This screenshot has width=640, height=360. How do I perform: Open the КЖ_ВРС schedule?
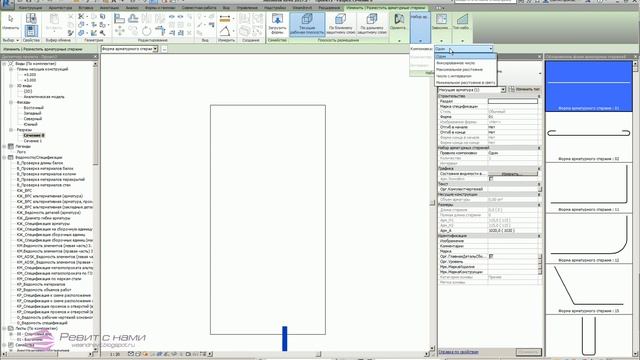pyautogui.click(x=24, y=191)
